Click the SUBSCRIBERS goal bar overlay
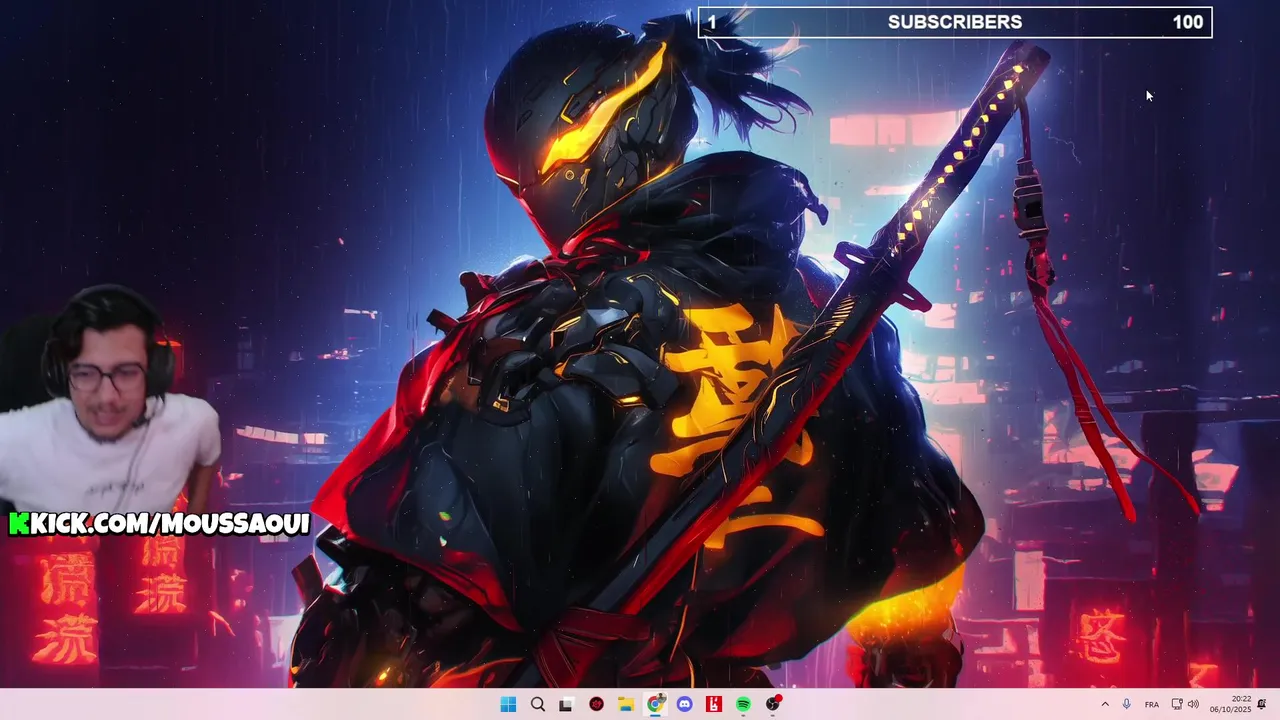This screenshot has width=1280, height=720. [x=955, y=22]
